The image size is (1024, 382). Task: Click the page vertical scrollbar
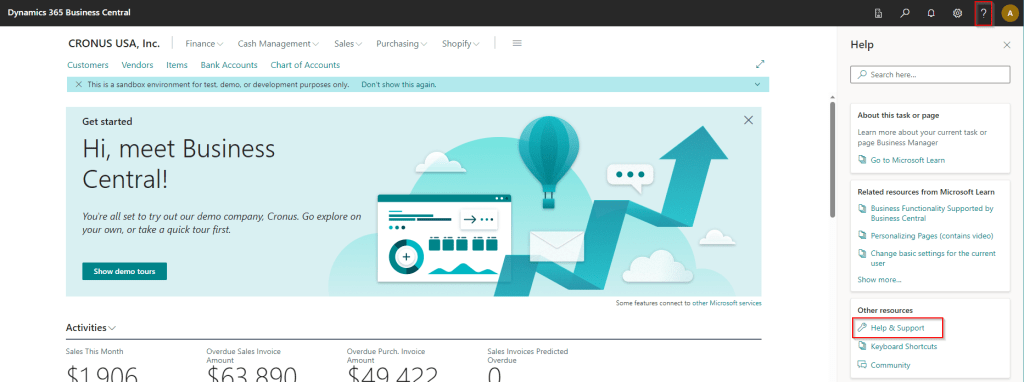coord(832,159)
